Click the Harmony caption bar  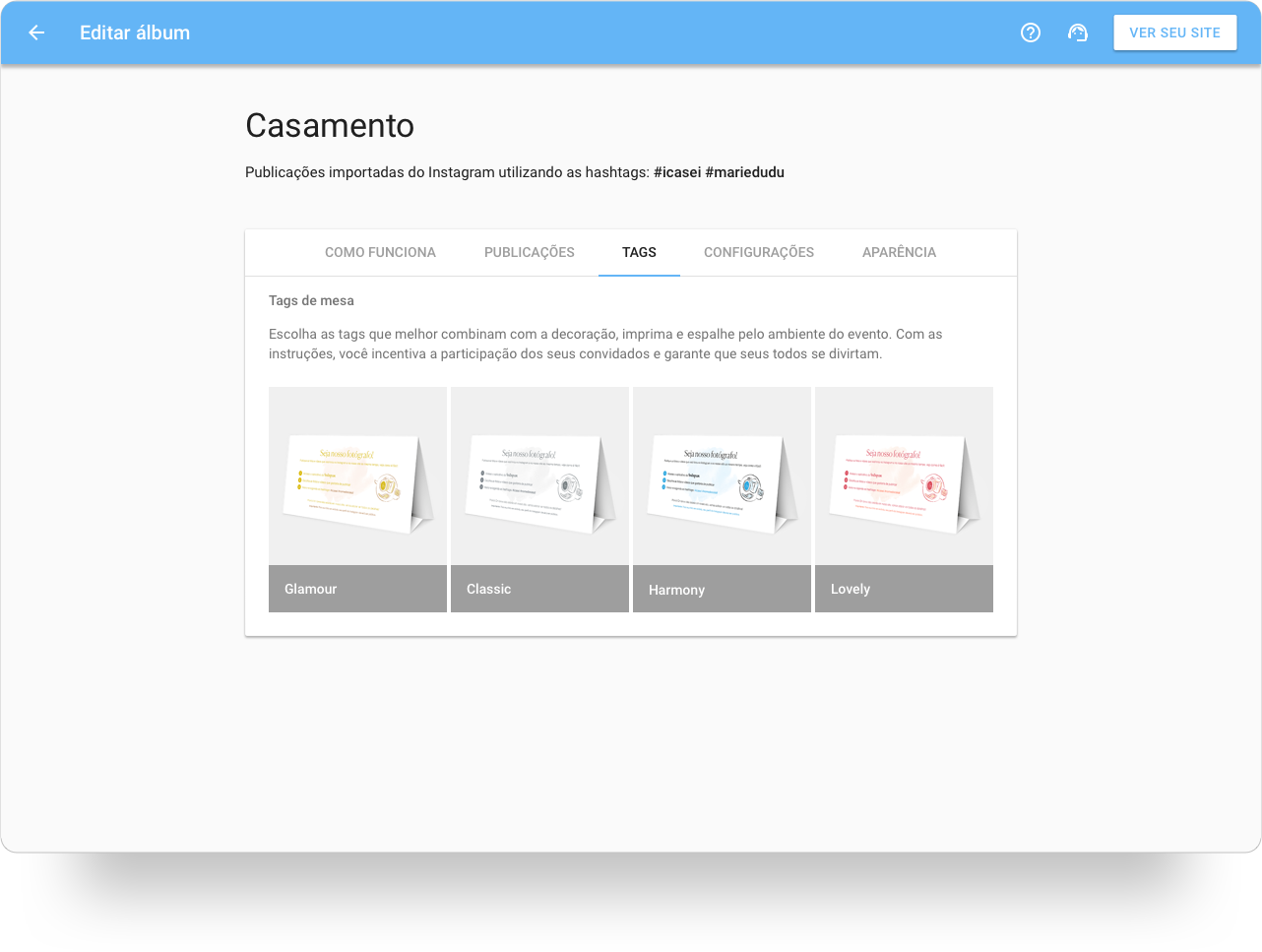point(722,589)
